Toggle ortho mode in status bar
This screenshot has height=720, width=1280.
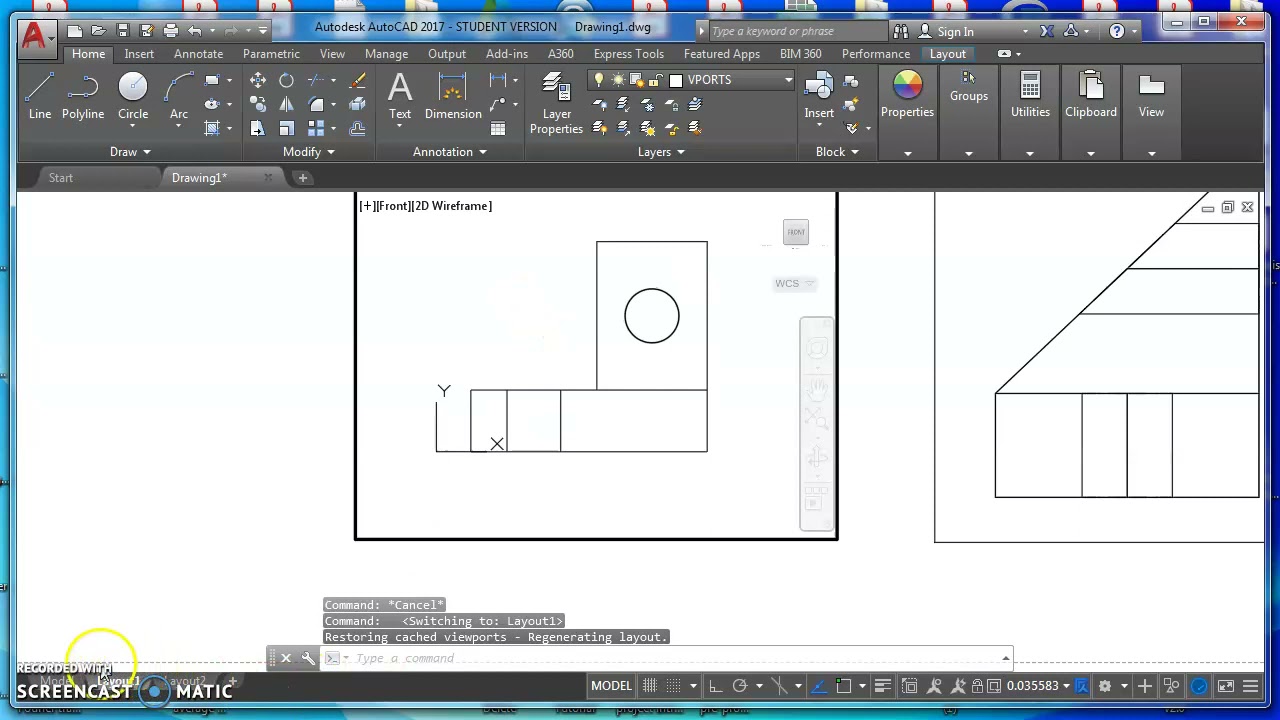(x=715, y=686)
